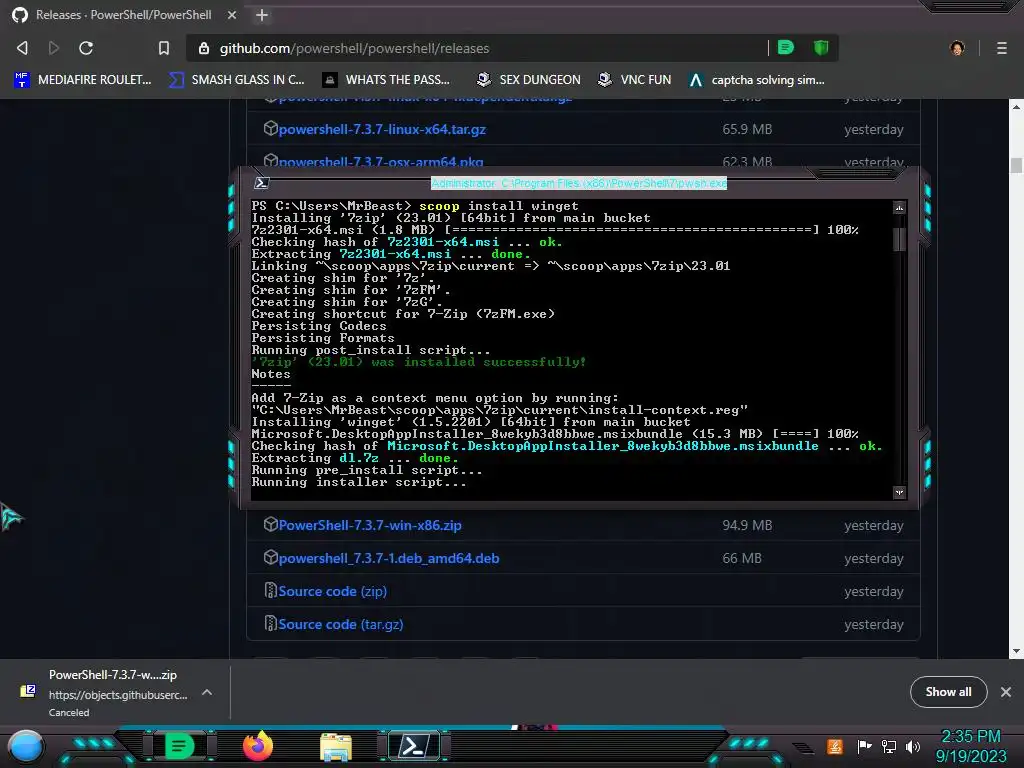Open the volume speaker tray icon

pyautogui.click(x=913, y=746)
